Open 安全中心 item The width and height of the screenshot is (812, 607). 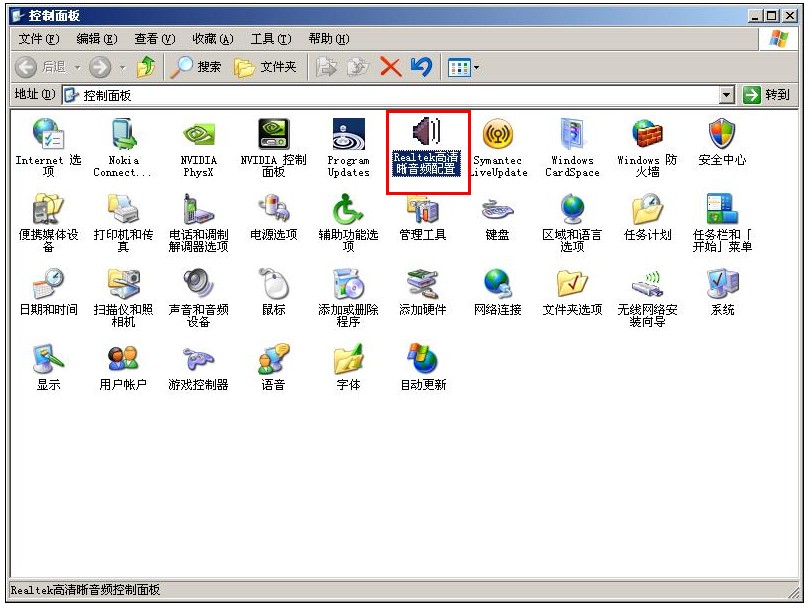(722, 142)
